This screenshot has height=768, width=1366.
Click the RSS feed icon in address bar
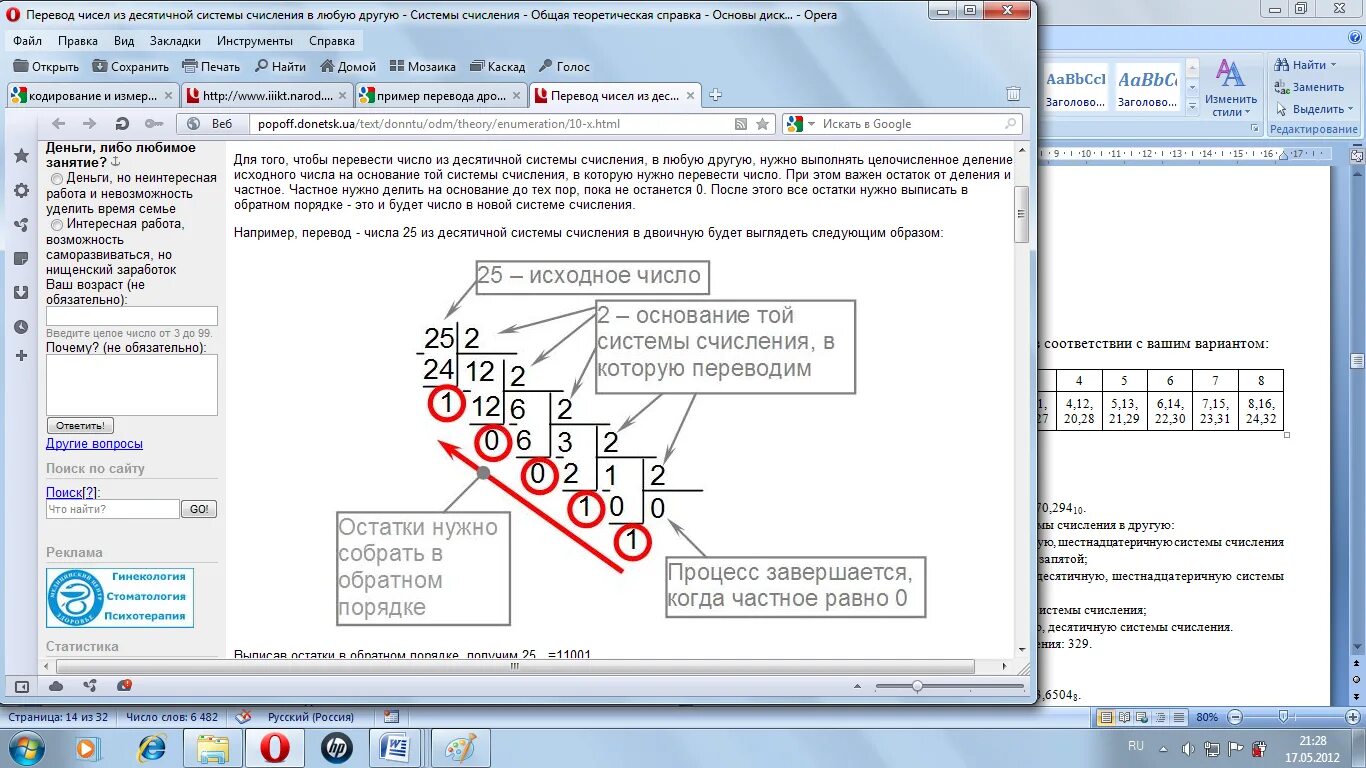point(741,124)
